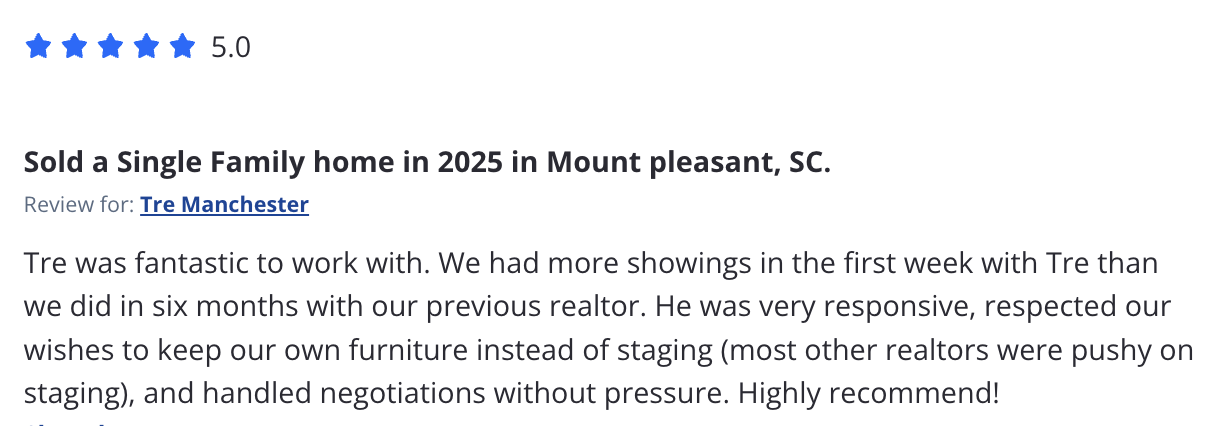
Task: Click the fifth and last rating star
Action: pos(182,47)
